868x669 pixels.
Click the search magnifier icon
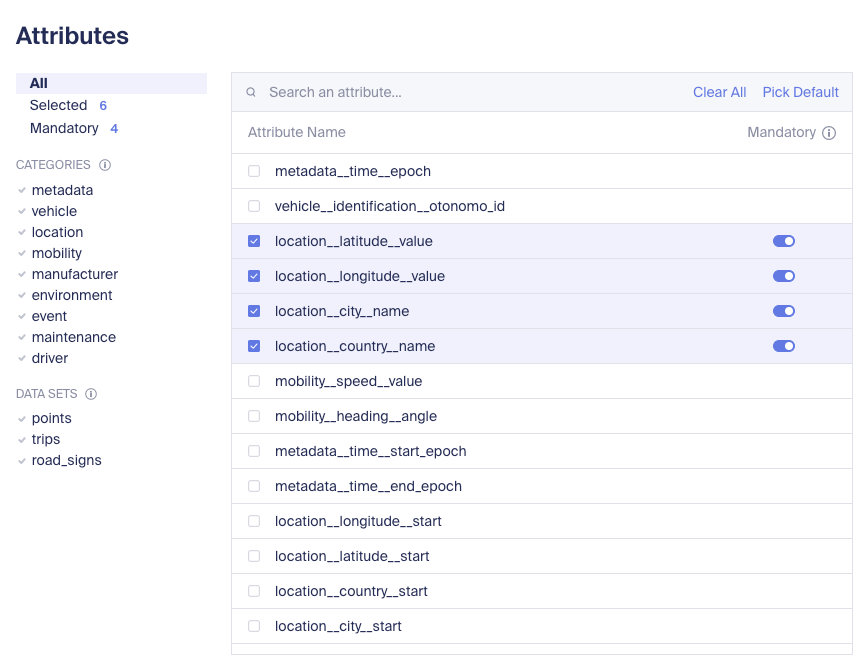[251, 92]
